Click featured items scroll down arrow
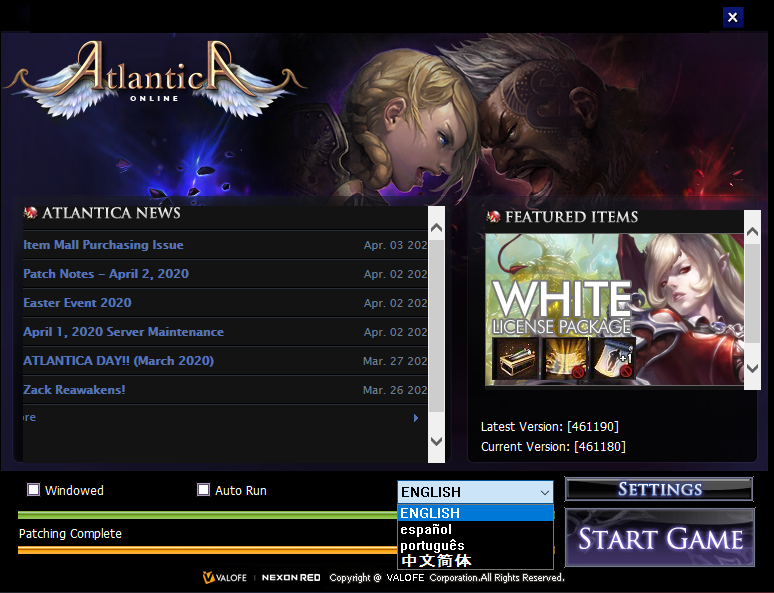 [753, 369]
